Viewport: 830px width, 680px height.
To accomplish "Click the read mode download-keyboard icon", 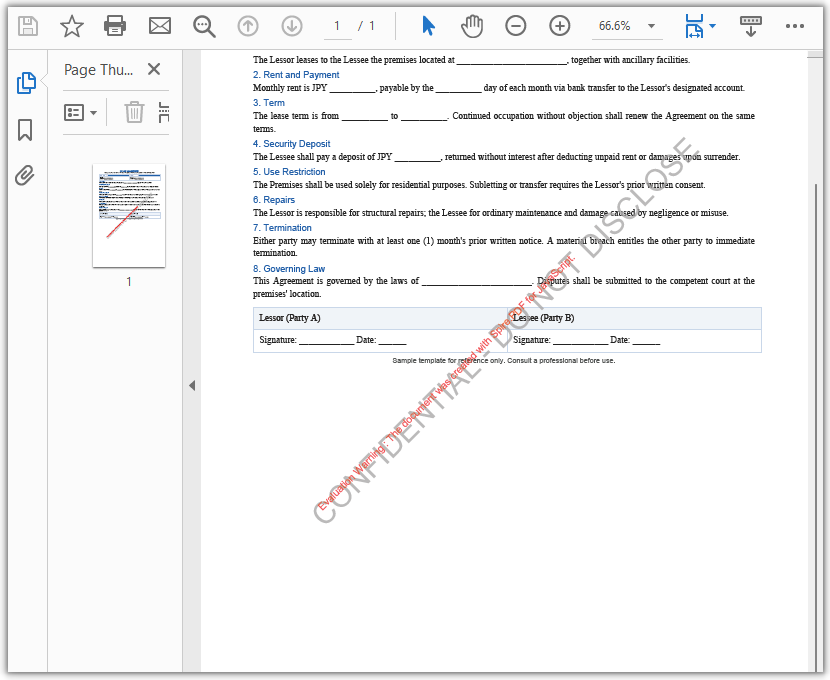I will (751, 26).
